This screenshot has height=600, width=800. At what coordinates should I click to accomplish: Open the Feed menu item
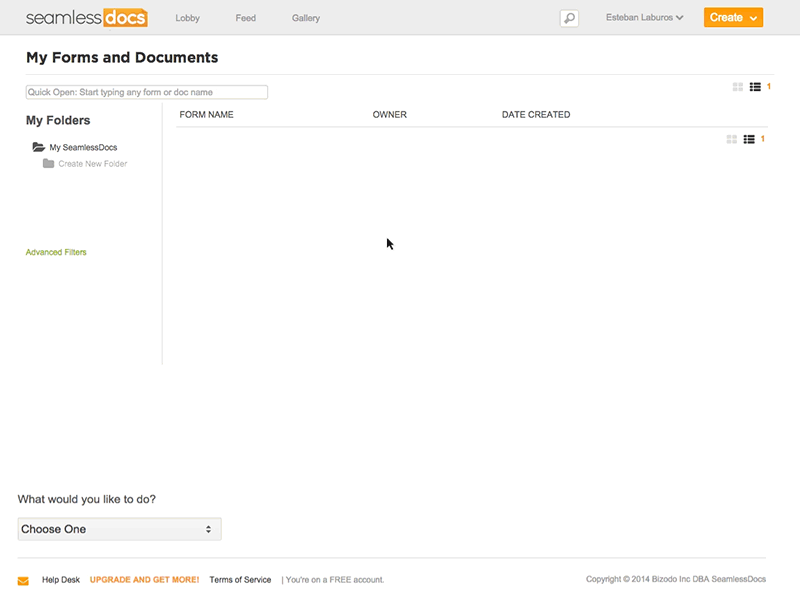pyautogui.click(x=245, y=18)
